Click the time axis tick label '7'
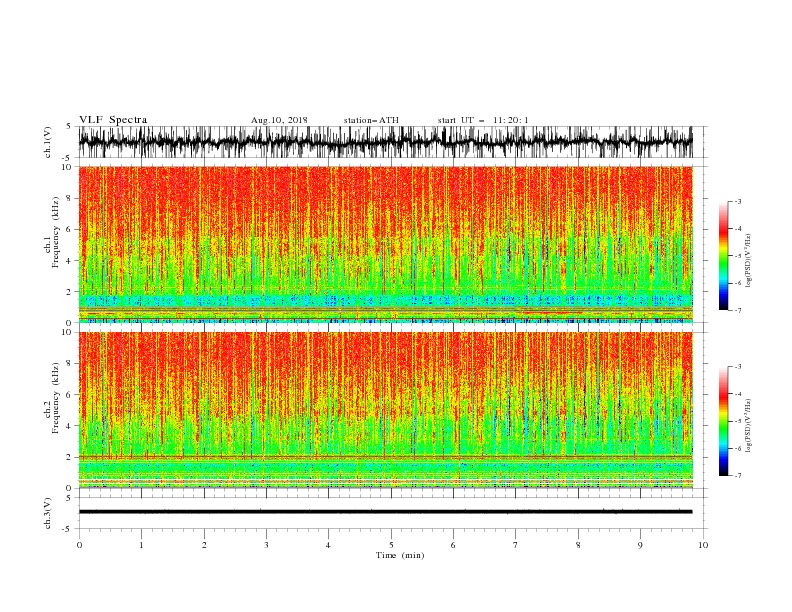 tap(516, 545)
